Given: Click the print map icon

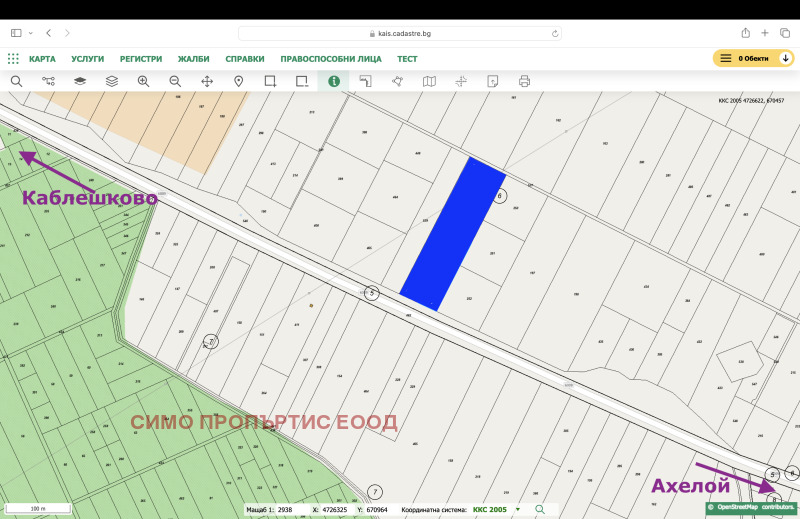Looking at the screenshot, I should tap(524, 81).
